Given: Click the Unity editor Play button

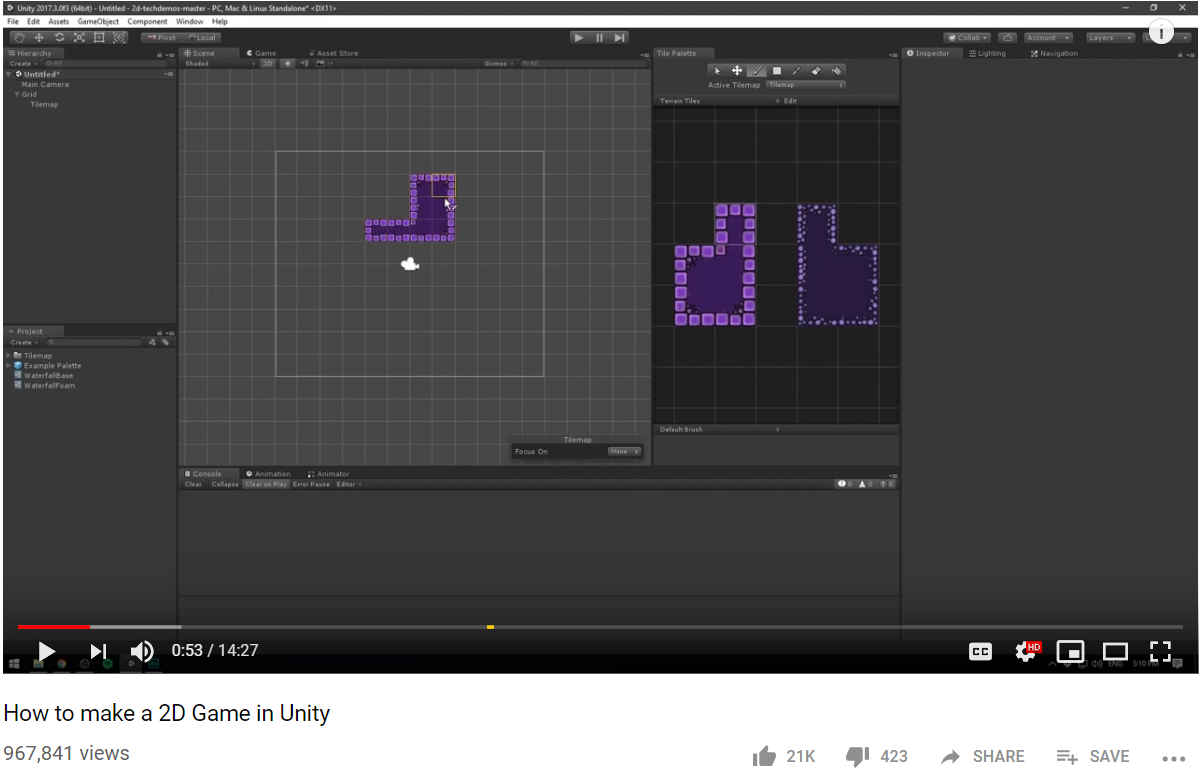Looking at the screenshot, I should (579, 38).
